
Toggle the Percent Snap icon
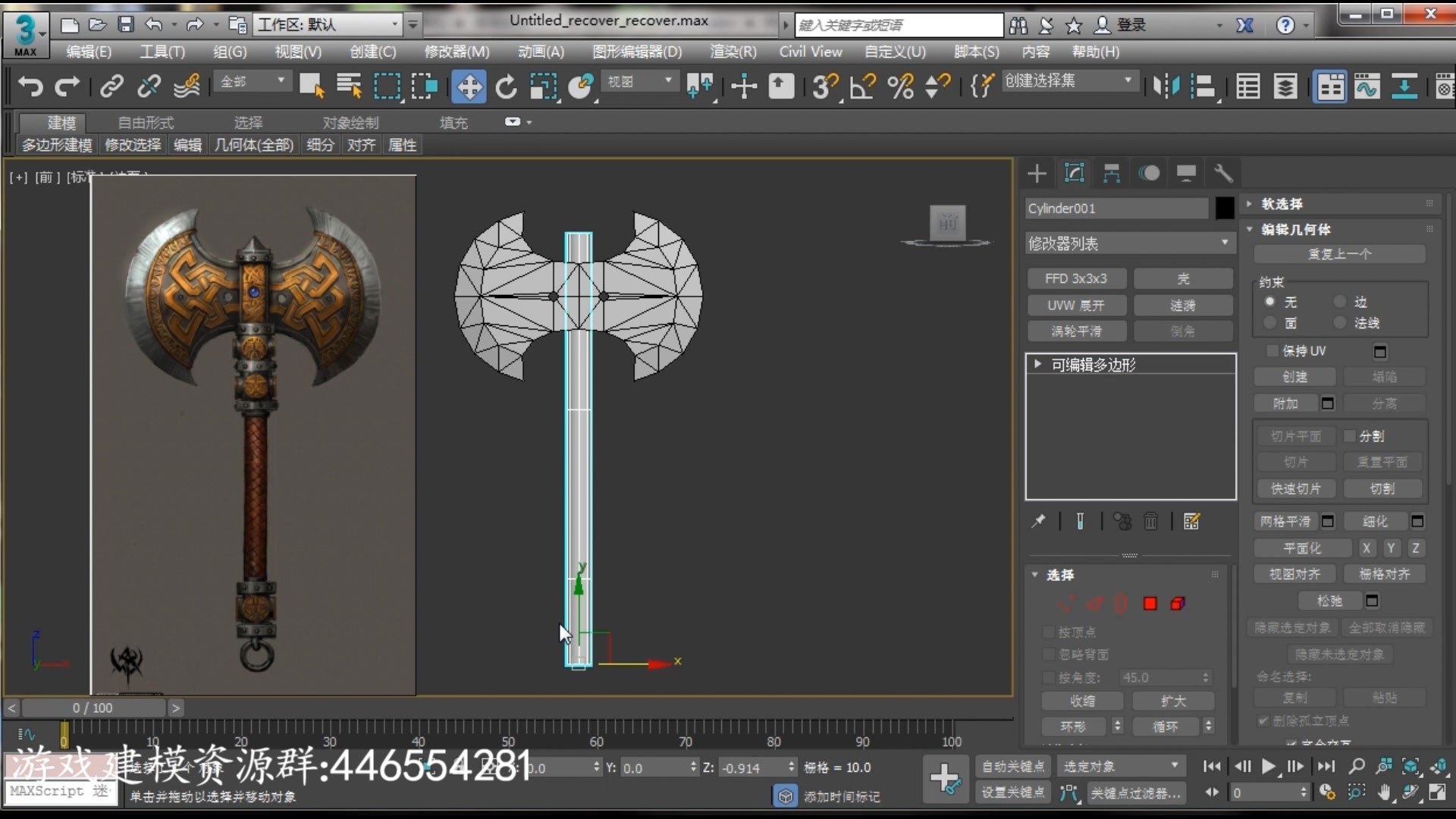(x=901, y=86)
